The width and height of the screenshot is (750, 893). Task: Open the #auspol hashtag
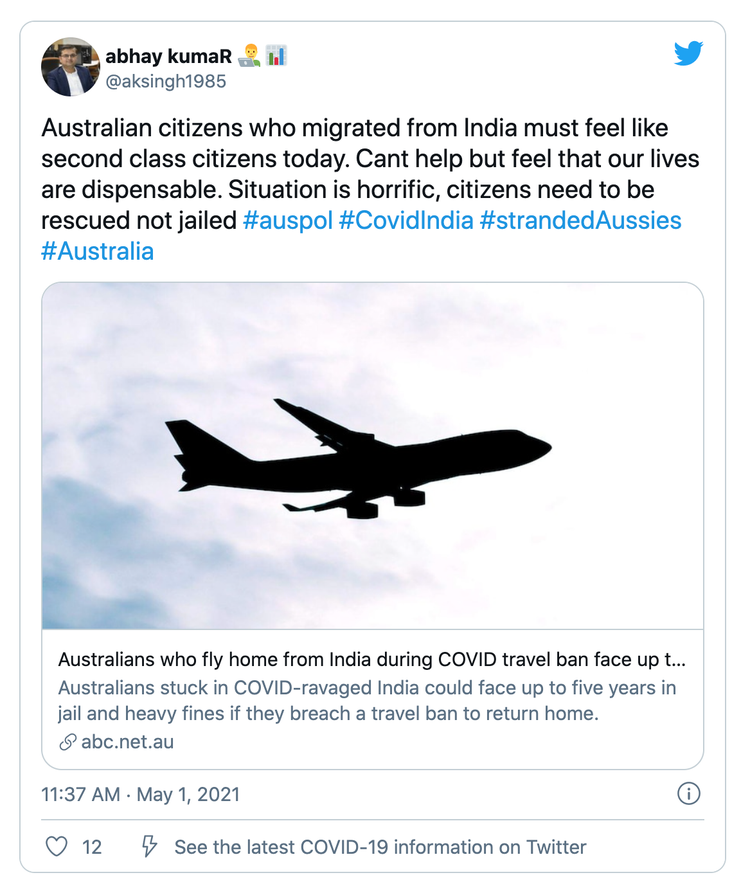pos(287,220)
